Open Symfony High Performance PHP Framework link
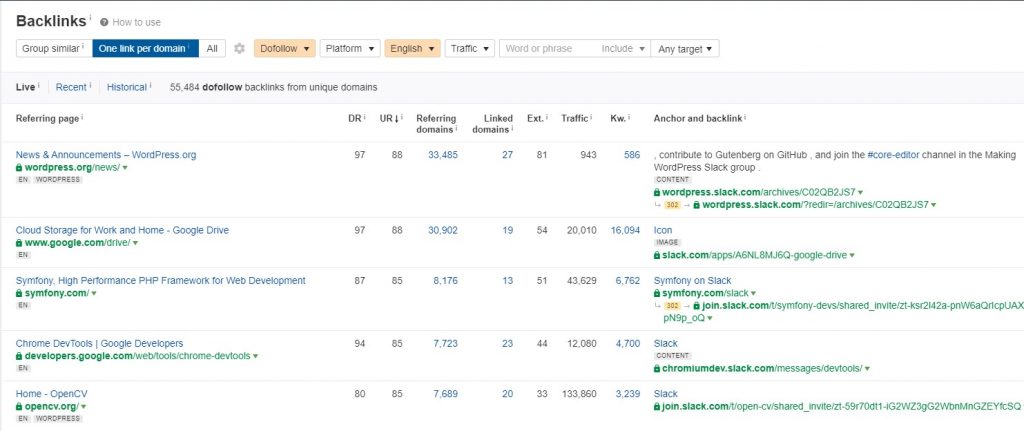 pyautogui.click(x=161, y=280)
